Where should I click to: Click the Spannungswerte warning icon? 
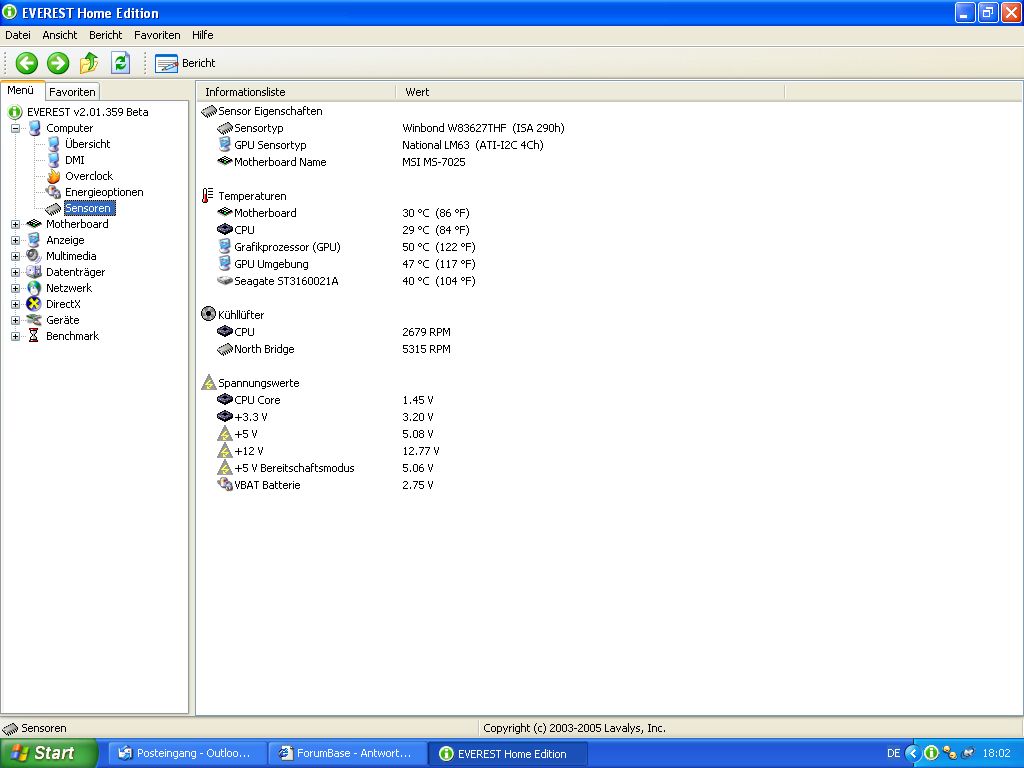pos(208,383)
